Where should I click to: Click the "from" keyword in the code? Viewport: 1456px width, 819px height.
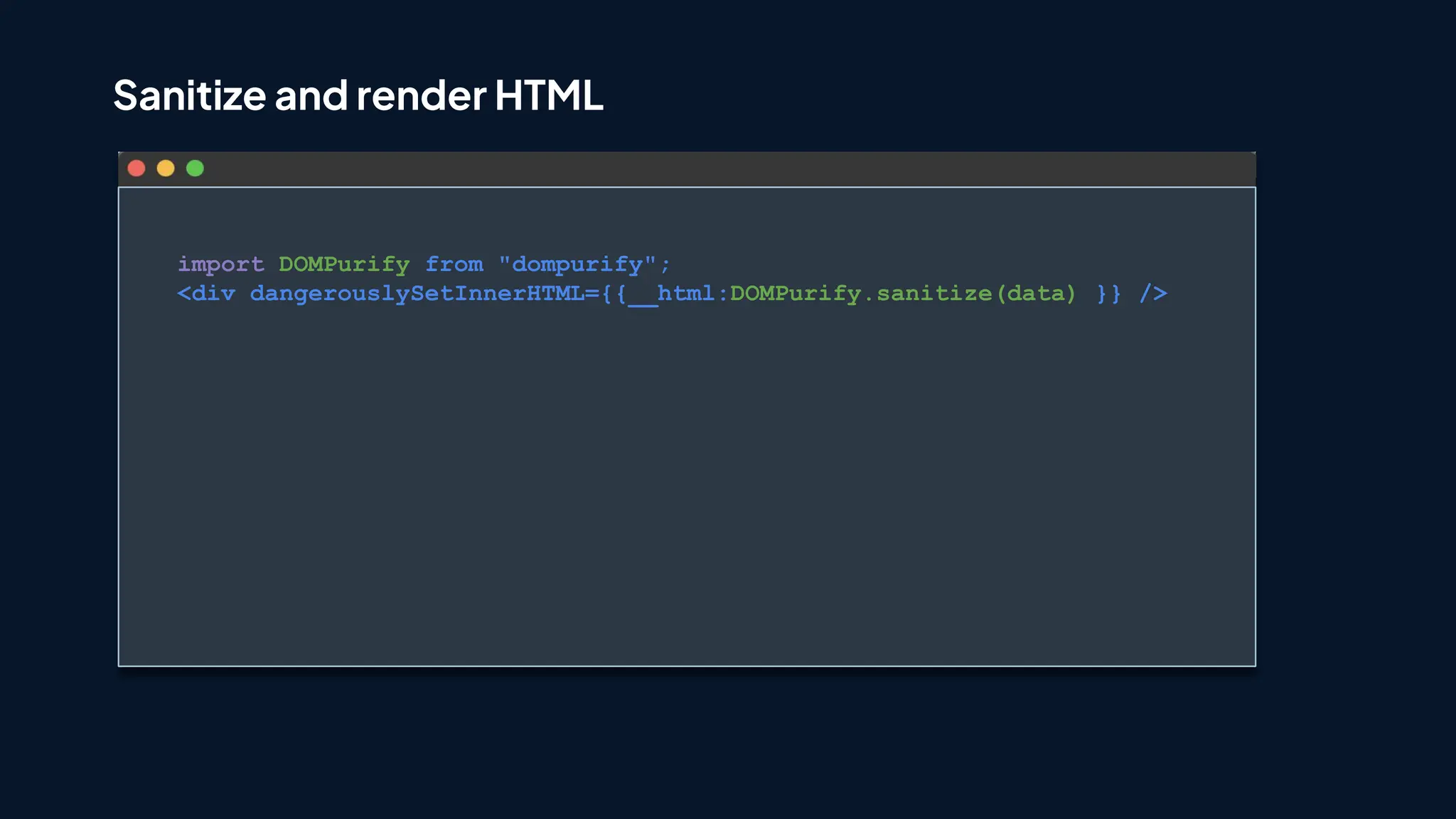pos(454,264)
